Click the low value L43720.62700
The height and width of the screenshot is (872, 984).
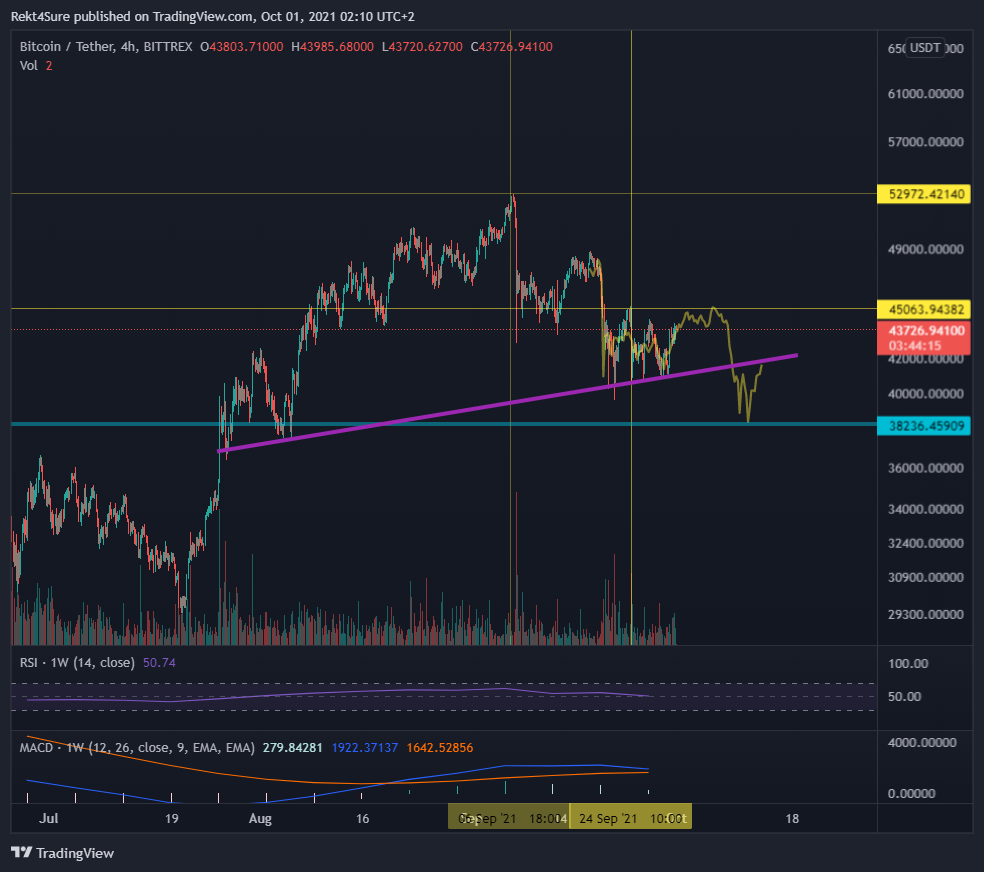pos(422,46)
